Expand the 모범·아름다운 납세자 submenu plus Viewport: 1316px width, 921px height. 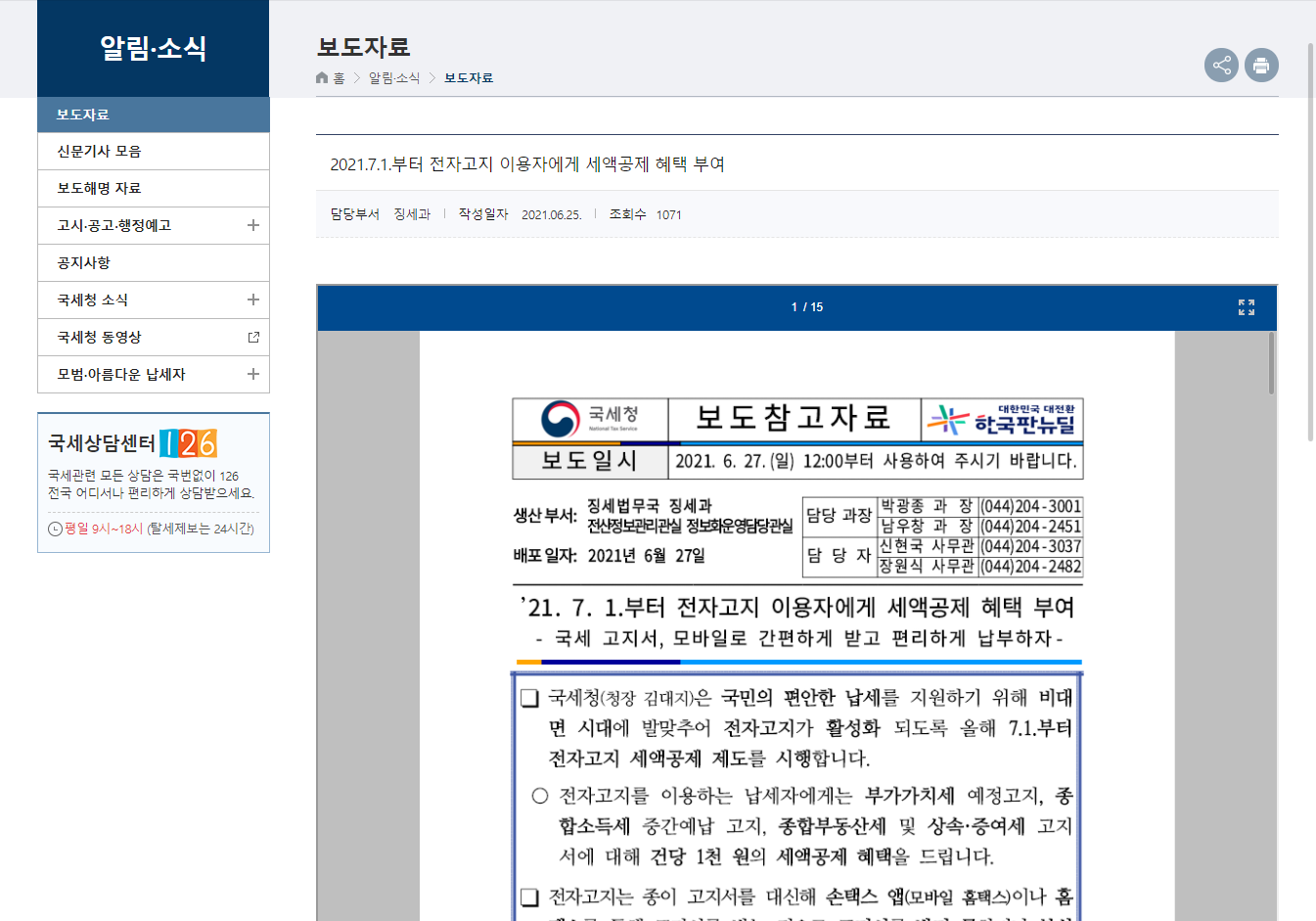point(253,375)
